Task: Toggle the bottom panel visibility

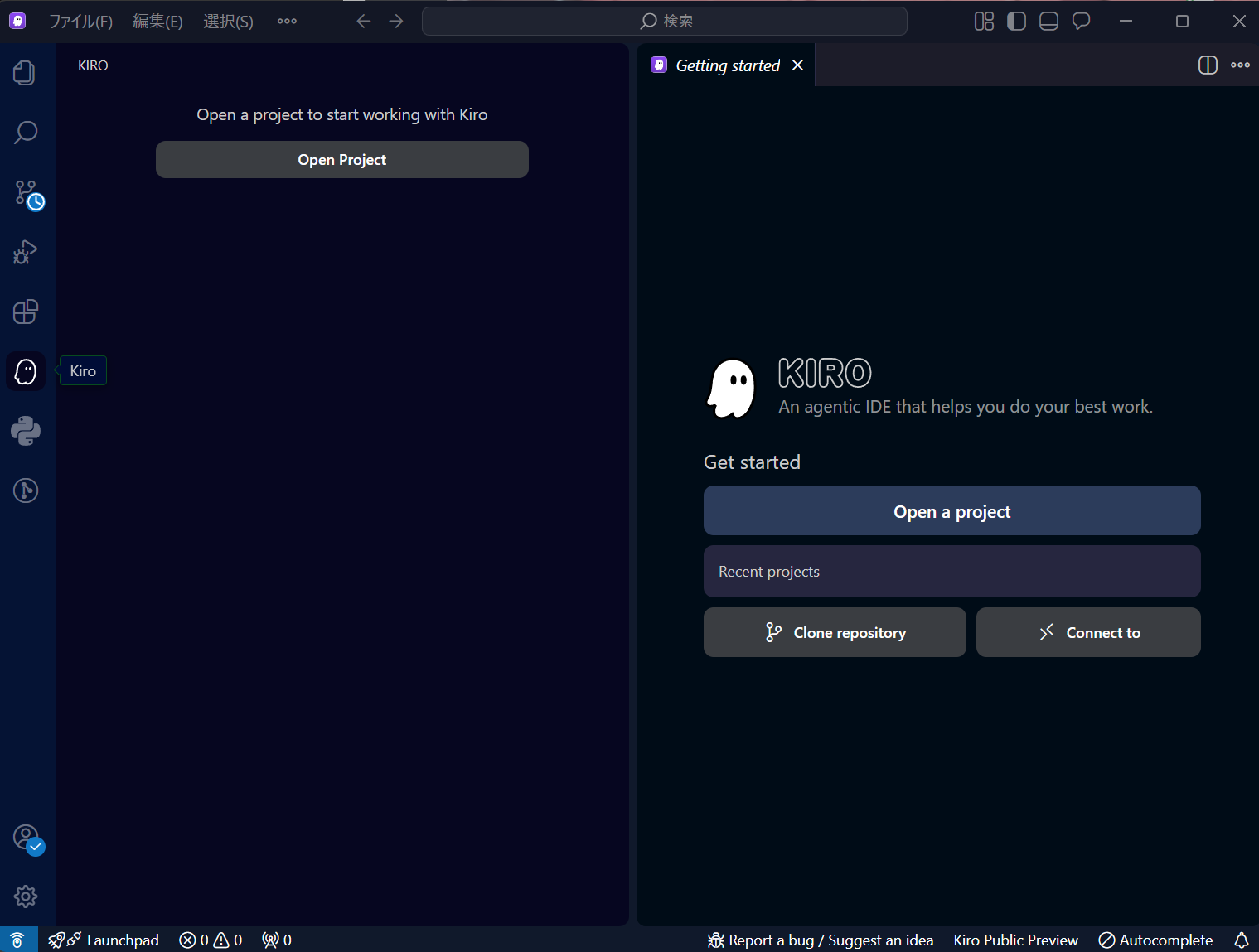Action: point(1048,22)
